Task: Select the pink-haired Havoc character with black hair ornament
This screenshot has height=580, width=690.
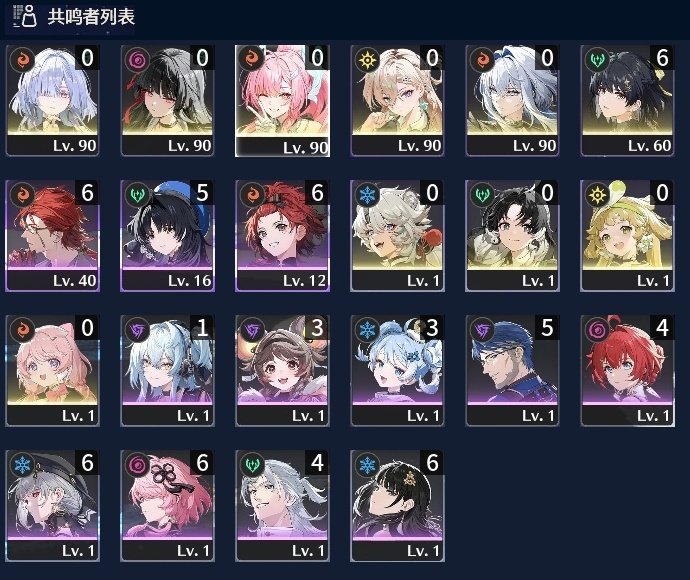Action: (168, 506)
